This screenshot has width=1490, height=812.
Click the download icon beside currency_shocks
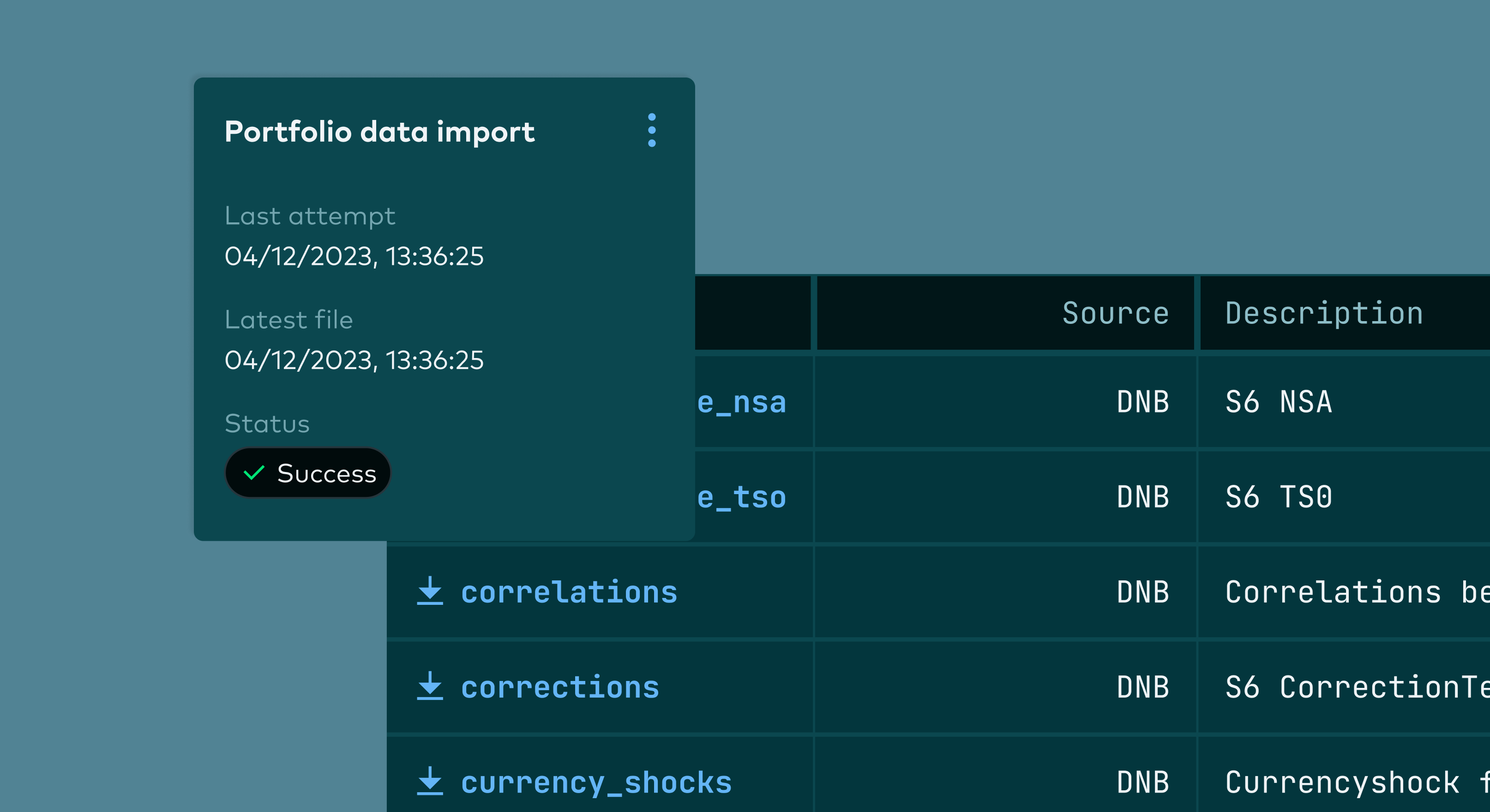click(430, 781)
